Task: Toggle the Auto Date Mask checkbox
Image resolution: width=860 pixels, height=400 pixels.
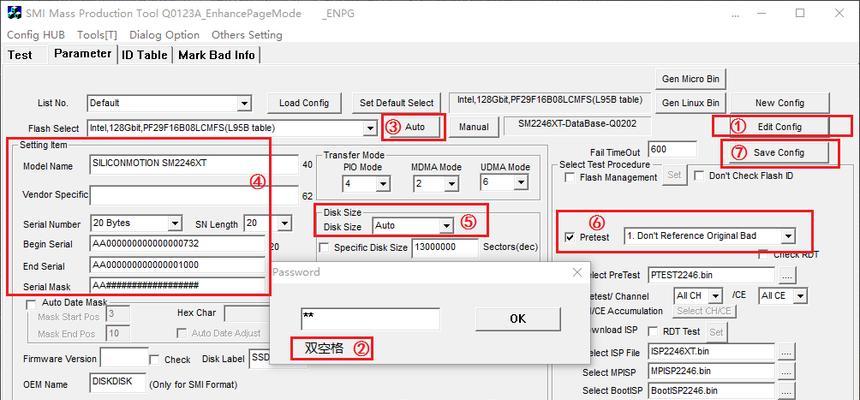Action: (x=31, y=303)
